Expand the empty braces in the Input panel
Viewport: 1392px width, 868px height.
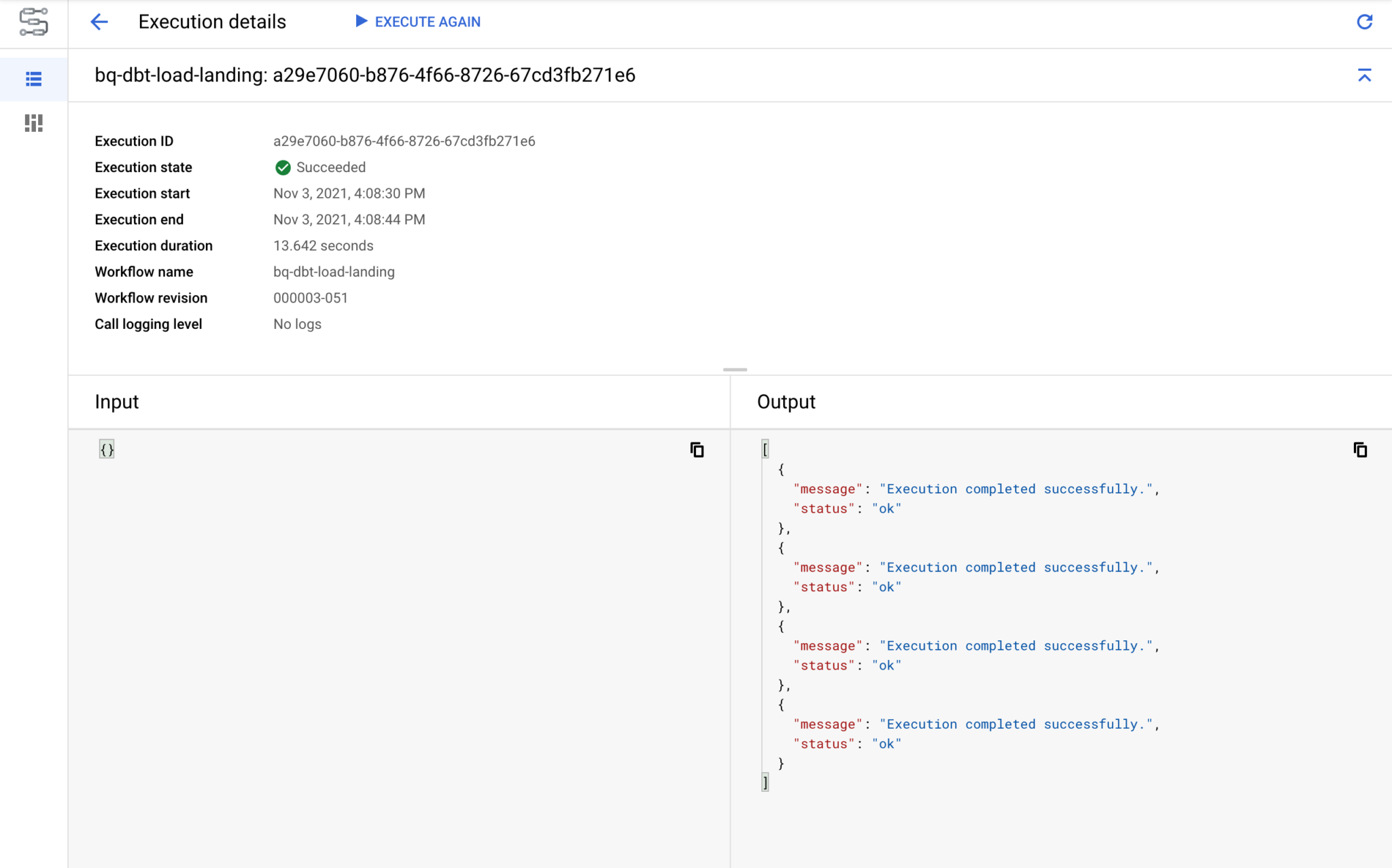(107, 449)
